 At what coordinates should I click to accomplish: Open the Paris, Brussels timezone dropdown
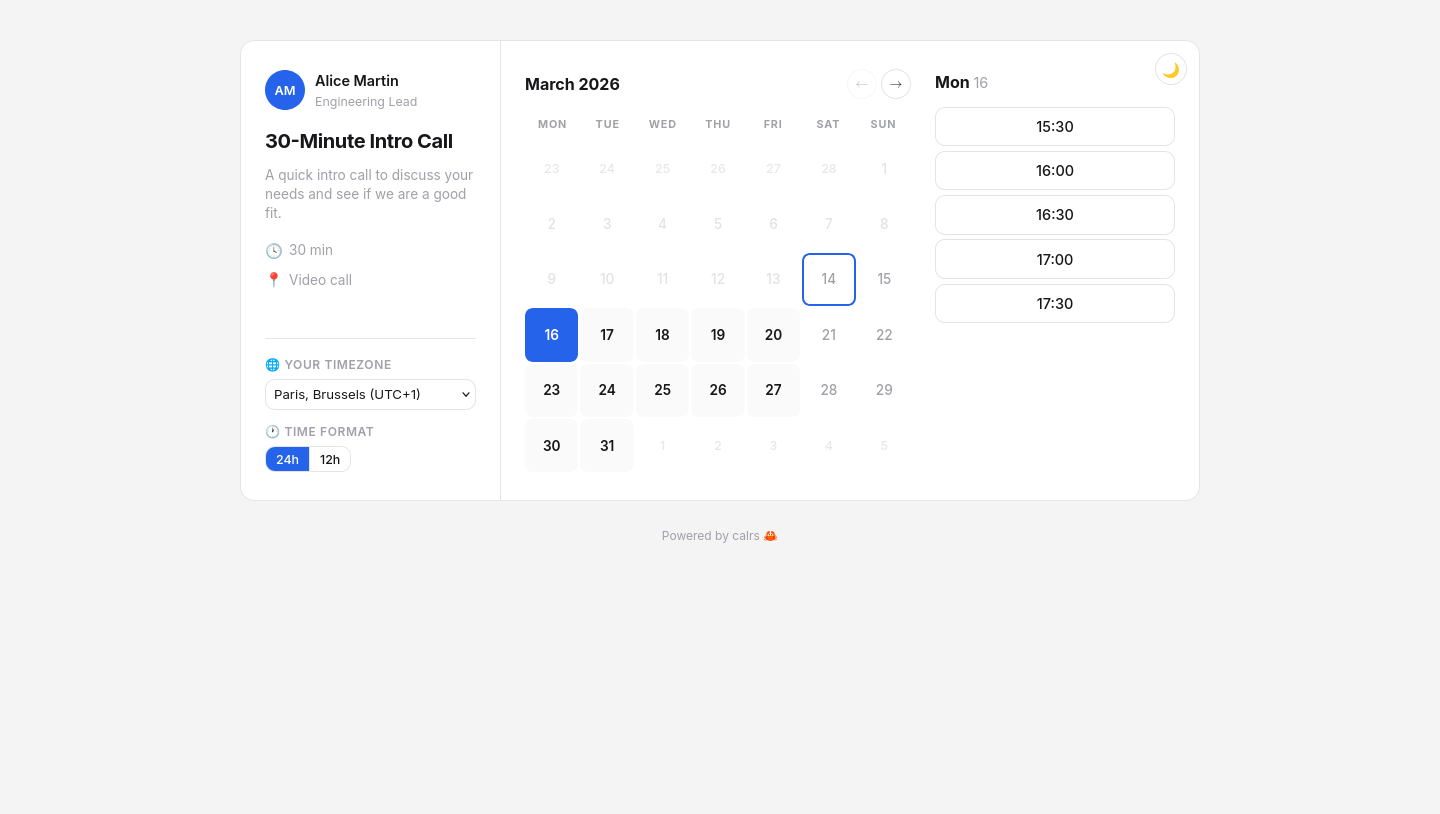click(x=370, y=394)
